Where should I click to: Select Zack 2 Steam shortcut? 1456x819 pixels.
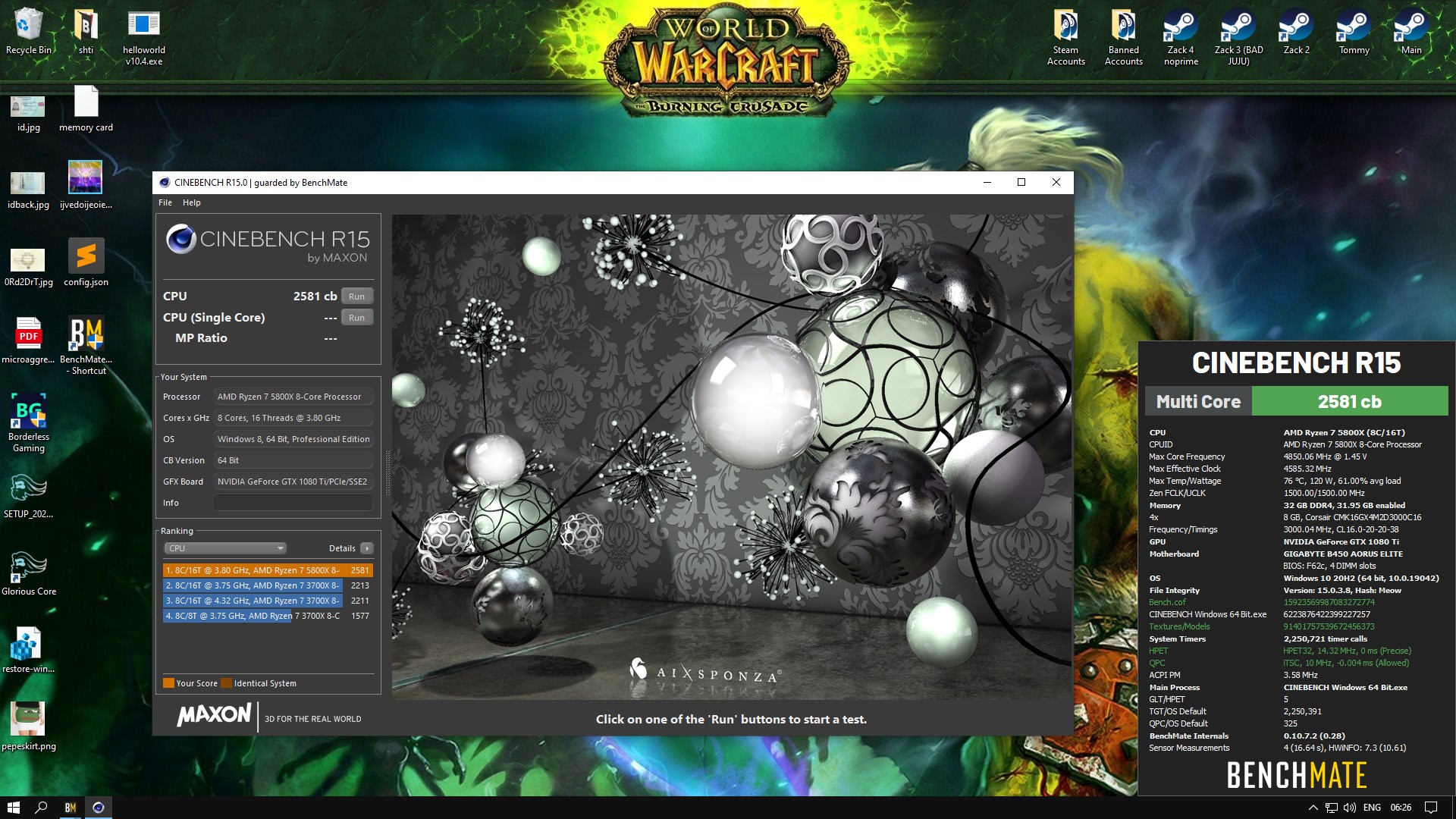(1296, 32)
